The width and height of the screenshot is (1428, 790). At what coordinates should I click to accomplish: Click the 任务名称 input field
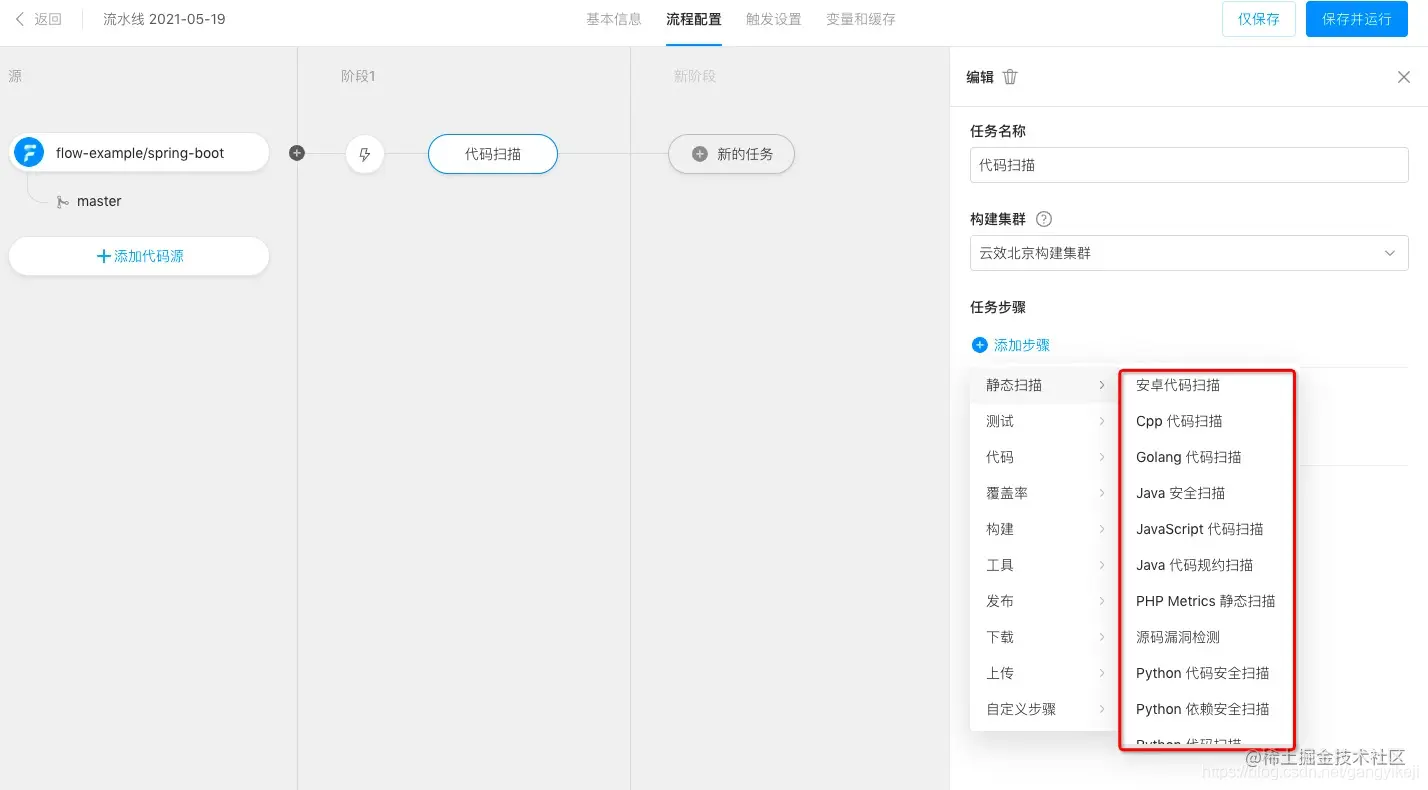pyautogui.click(x=1188, y=165)
